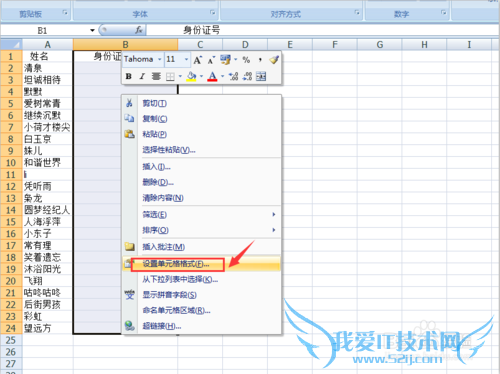The width and height of the screenshot is (500, 374).
Task: Choose 显示拼音字段(S) from context menu
Action: pos(202,295)
